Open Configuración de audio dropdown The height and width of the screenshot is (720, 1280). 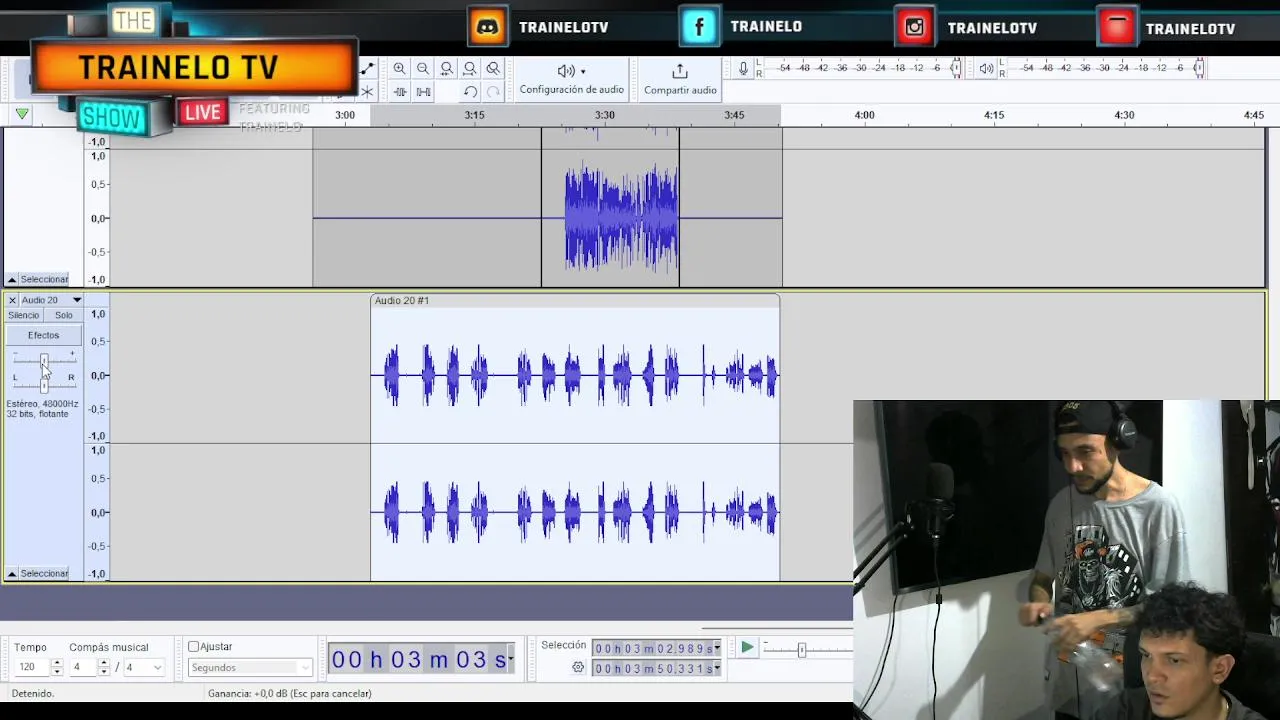coord(571,79)
